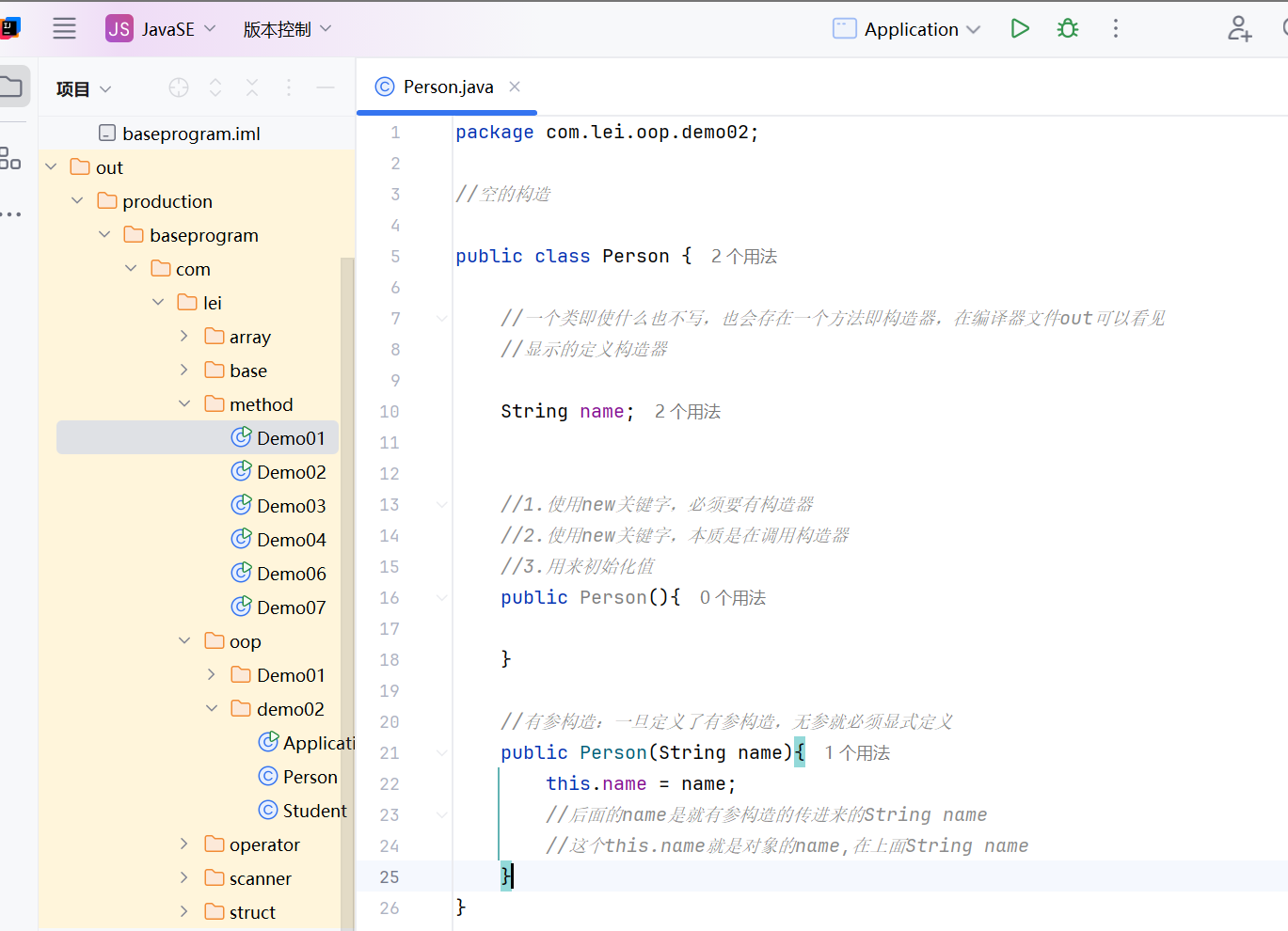Select the Person class in the tree
1288x931 pixels.
pos(298,777)
